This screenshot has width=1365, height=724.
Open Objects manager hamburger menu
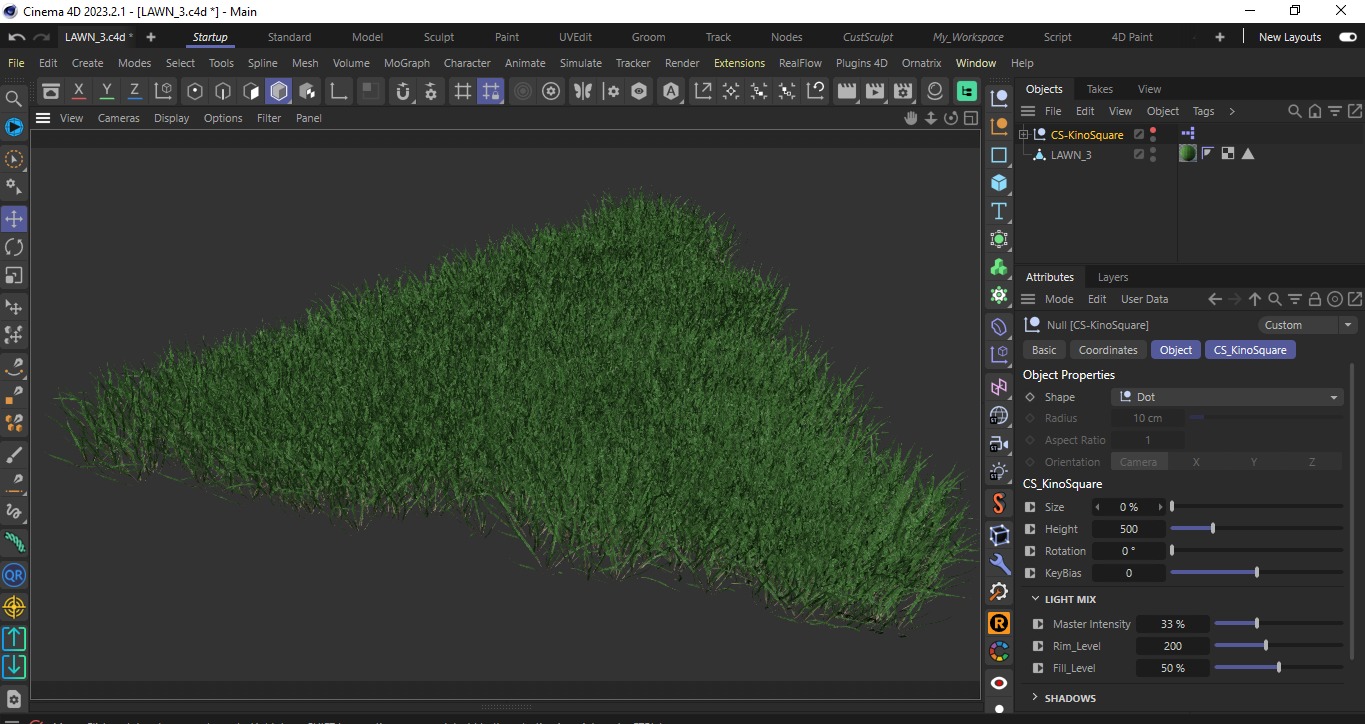pyautogui.click(x=1028, y=111)
